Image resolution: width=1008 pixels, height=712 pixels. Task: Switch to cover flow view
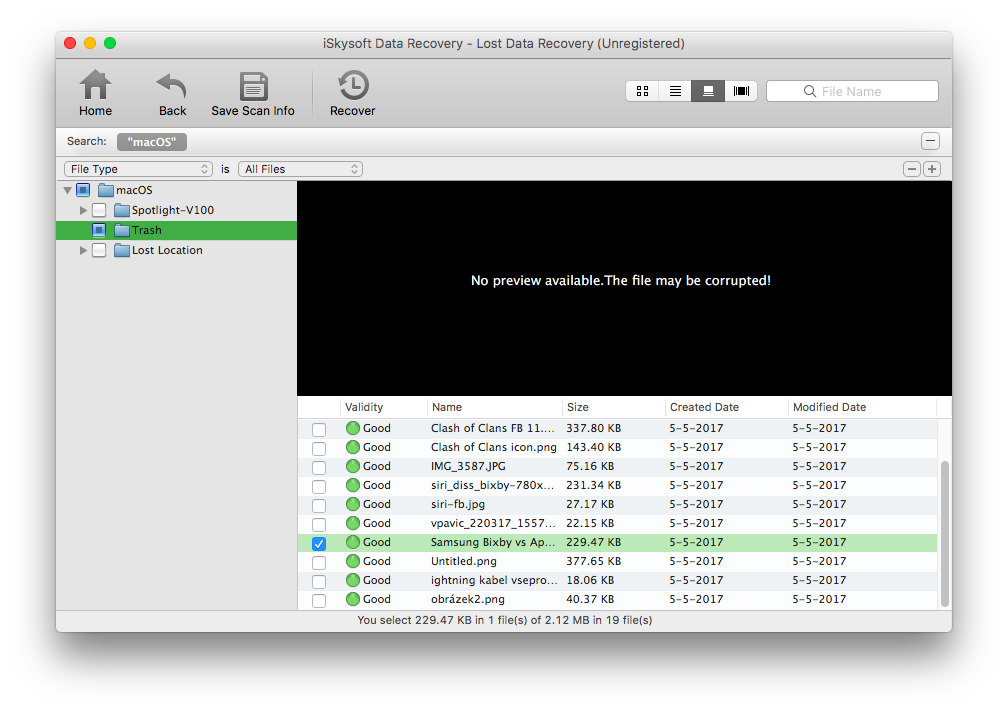741,91
